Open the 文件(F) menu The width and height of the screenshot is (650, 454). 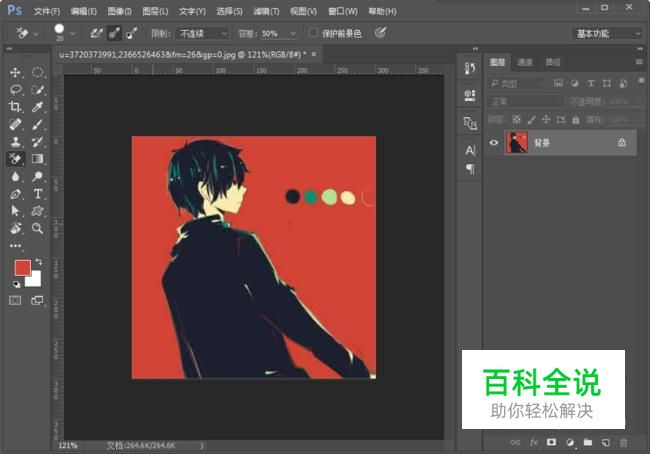click(x=47, y=11)
